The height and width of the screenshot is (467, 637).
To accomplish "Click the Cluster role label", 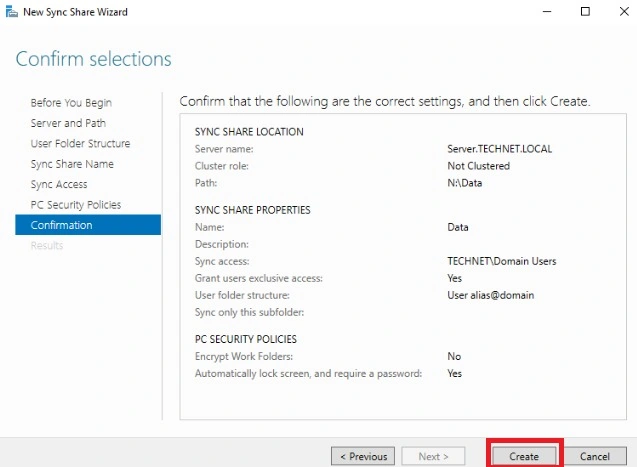I will pos(222,166).
